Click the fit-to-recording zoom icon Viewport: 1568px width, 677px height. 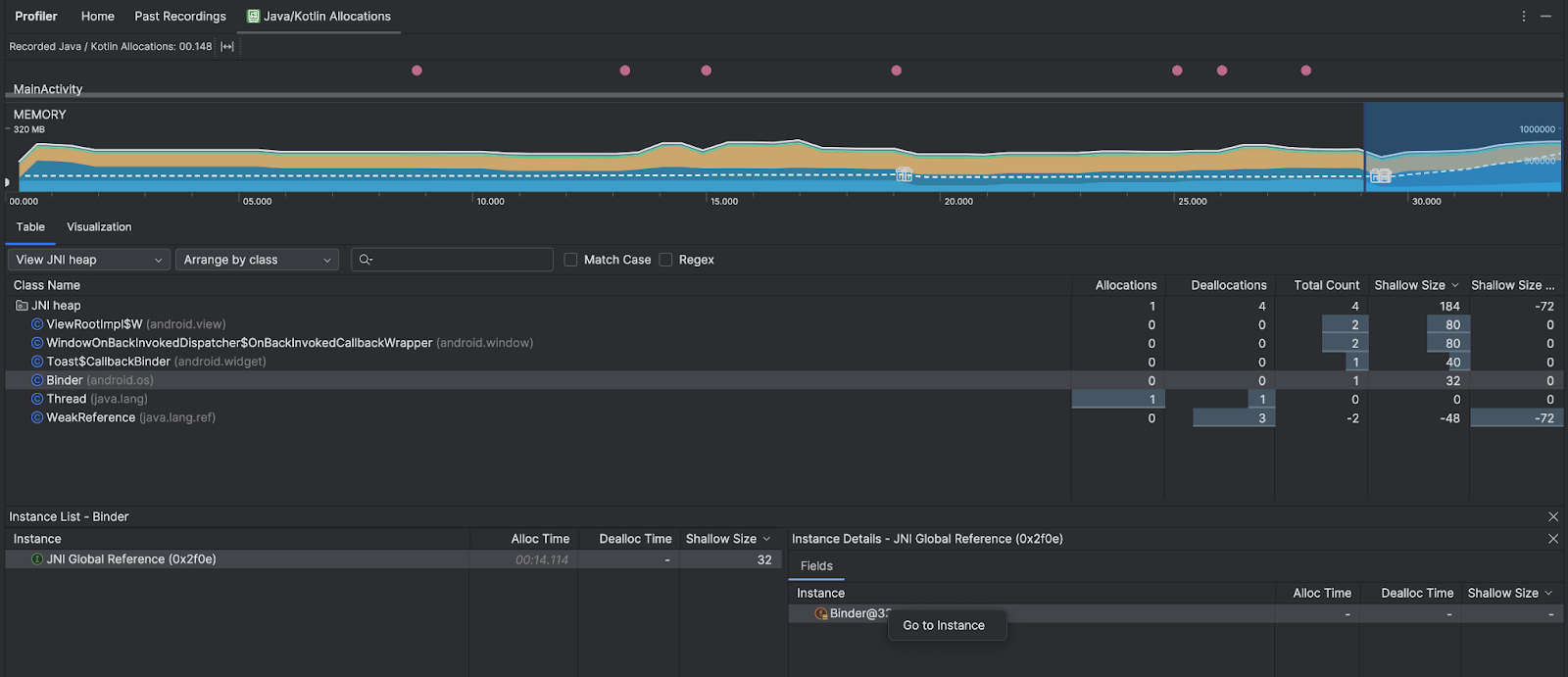227,46
